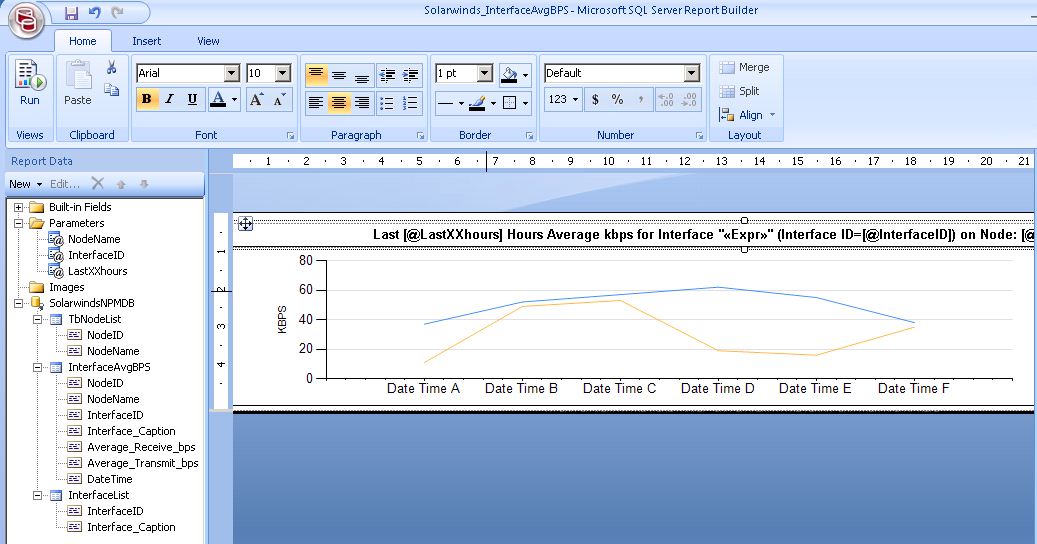Decrease decimal places
This screenshot has height=544, width=1037.
click(689, 100)
